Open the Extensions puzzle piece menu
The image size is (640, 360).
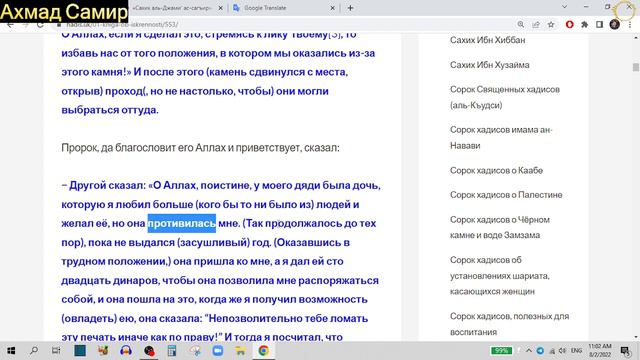584,24
